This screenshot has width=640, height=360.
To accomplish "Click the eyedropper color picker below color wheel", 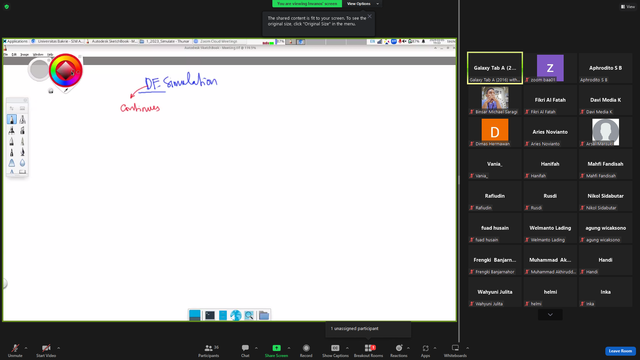I will point(65,90).
